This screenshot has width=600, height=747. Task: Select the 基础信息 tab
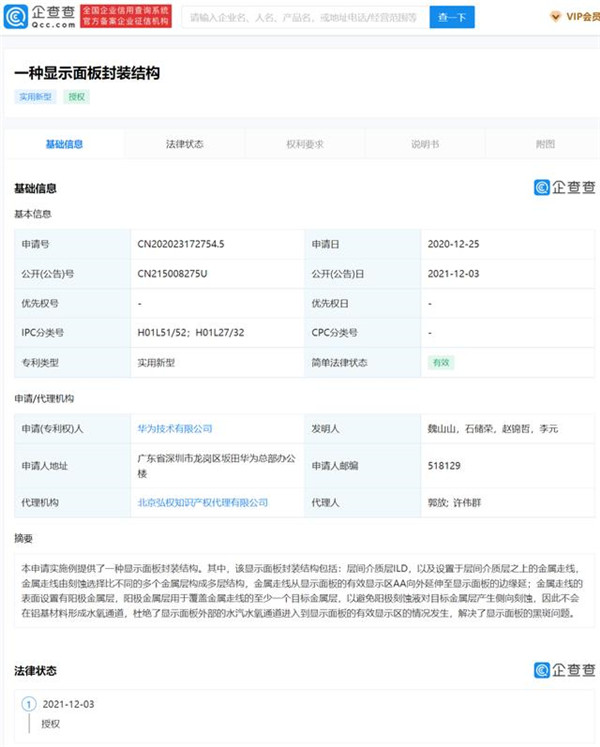click(x=64, y=144)
